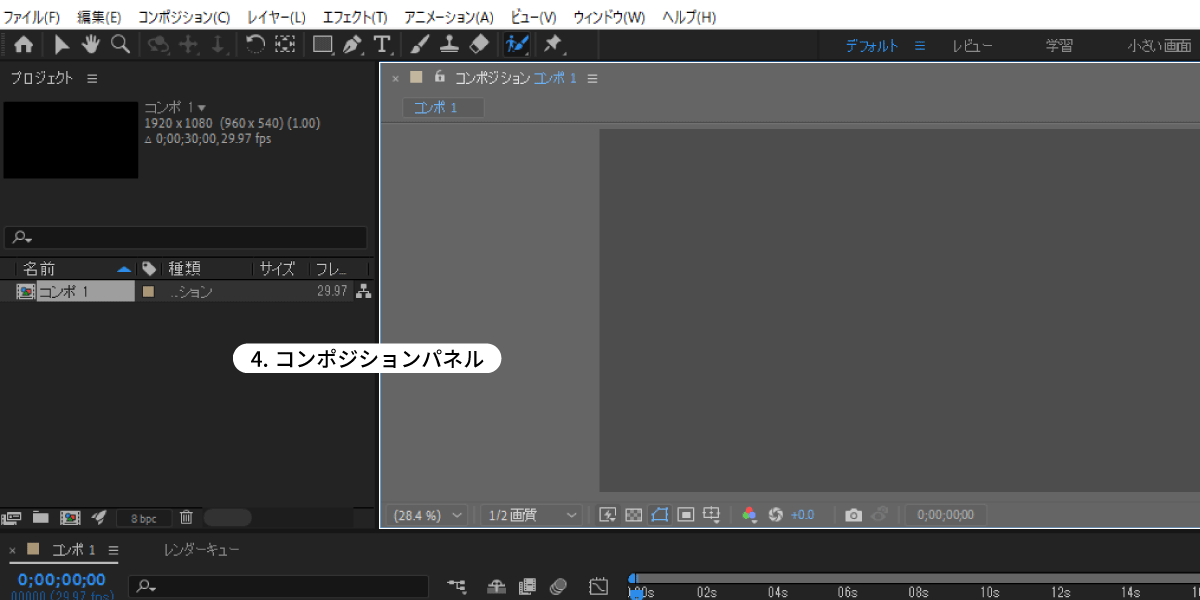Image resolution: width=1200 pixels, height=600 pixels.
Task: Select the Zoom magnifier tool
Action: coord(120,45)
